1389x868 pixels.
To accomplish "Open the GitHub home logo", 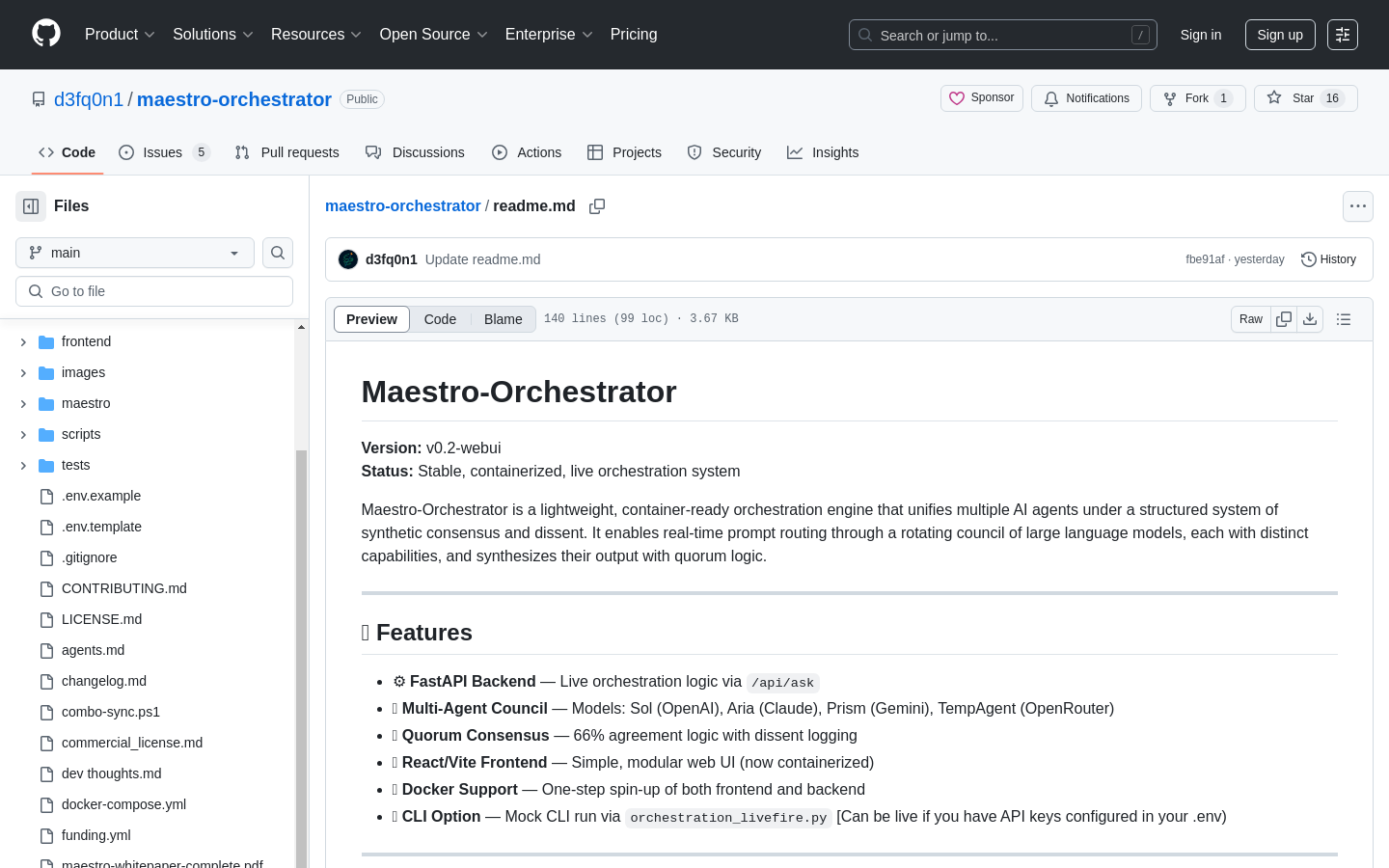I will [x=46, y=34].
